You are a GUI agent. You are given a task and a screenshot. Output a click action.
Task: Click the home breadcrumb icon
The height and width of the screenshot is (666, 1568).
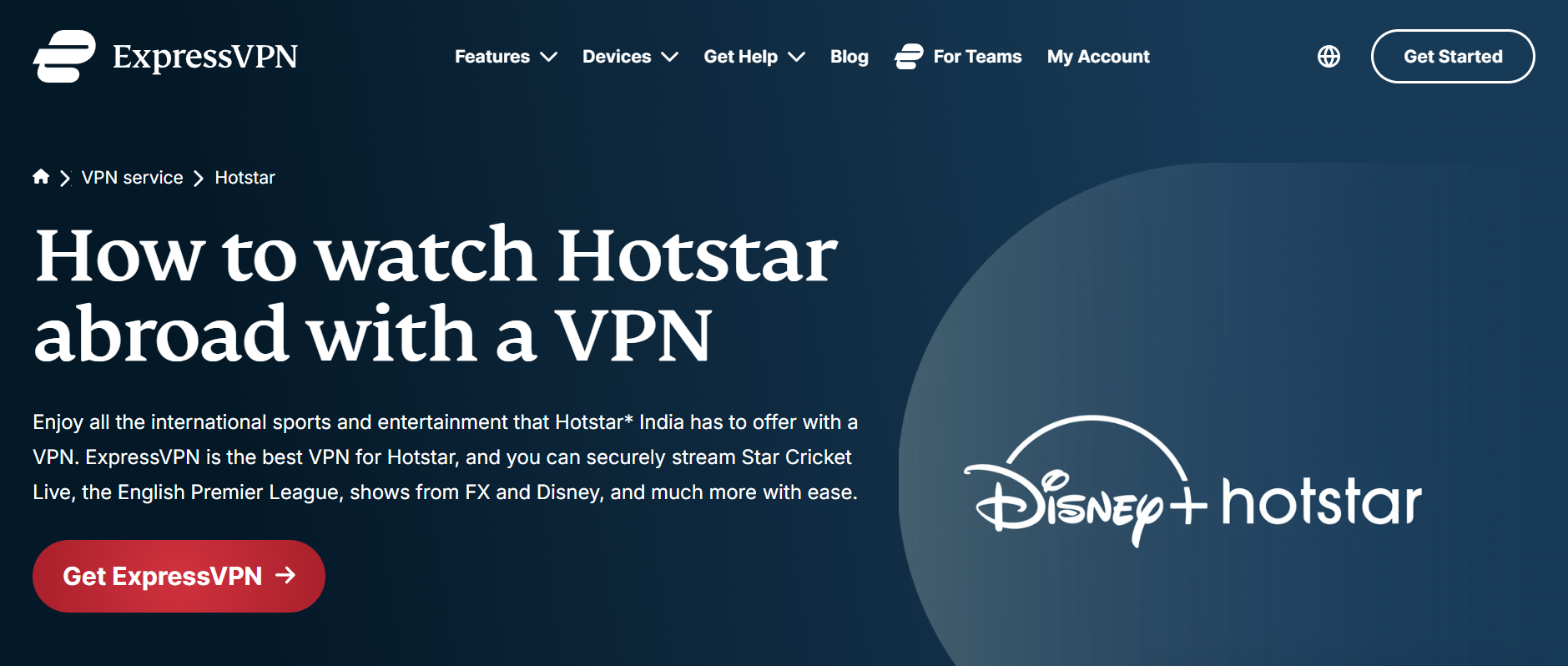[41, 176]
